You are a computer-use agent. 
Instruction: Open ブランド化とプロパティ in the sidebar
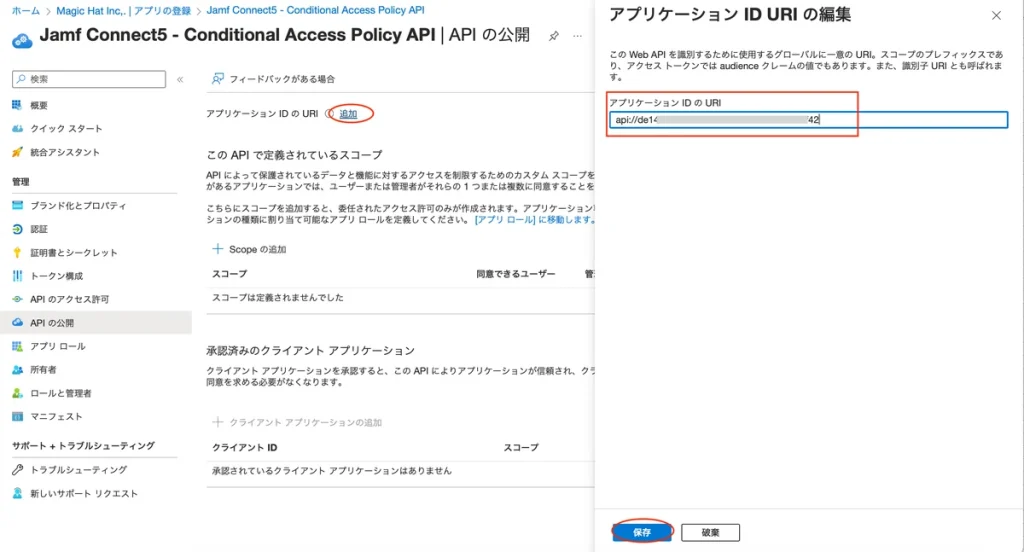click(x=78, y=205)
